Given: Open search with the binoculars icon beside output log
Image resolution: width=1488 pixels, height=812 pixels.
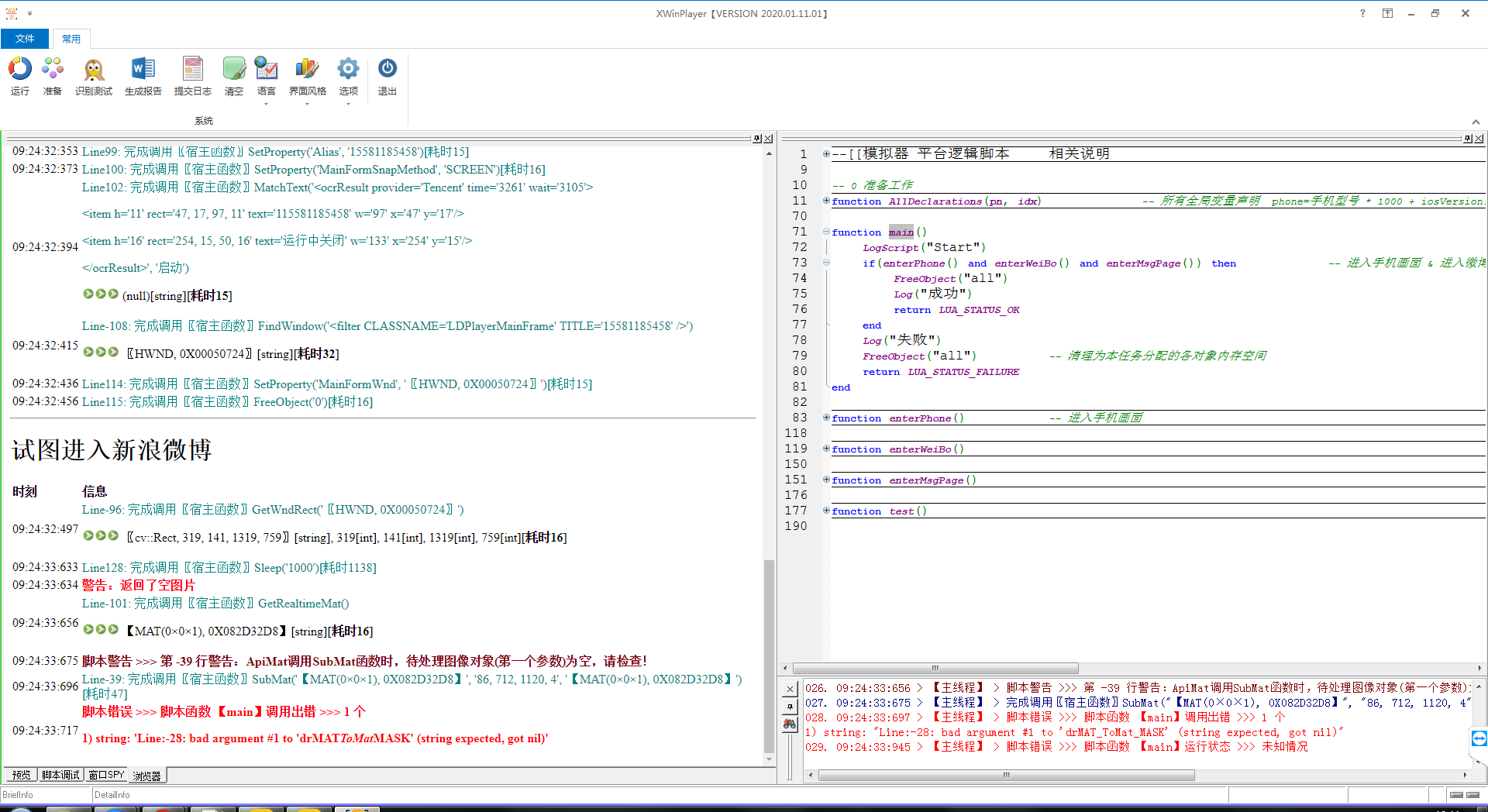Looking at the screenshot, I should tap(790, 723).
